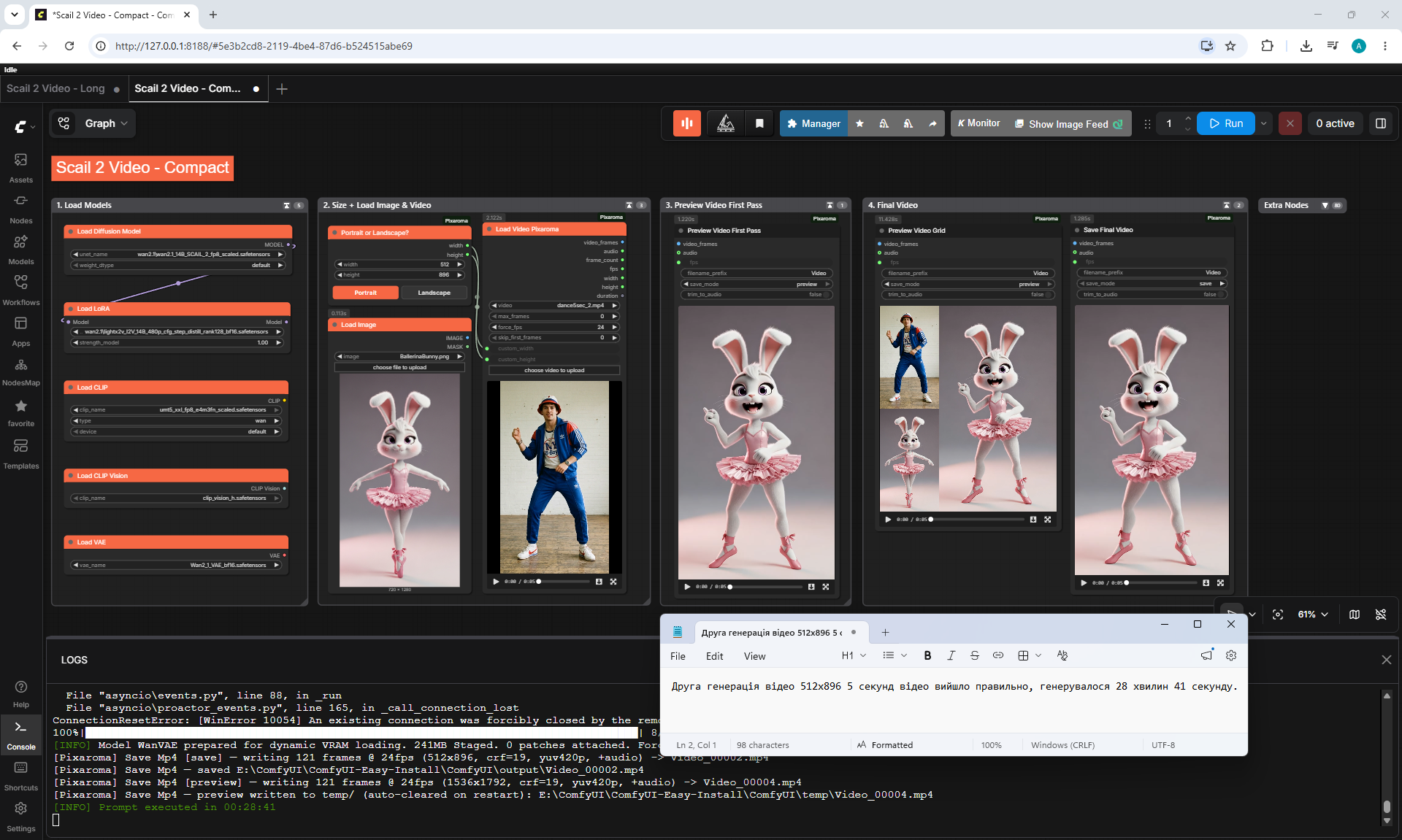Open the Workflows sidebar panel

pos(21,290)
